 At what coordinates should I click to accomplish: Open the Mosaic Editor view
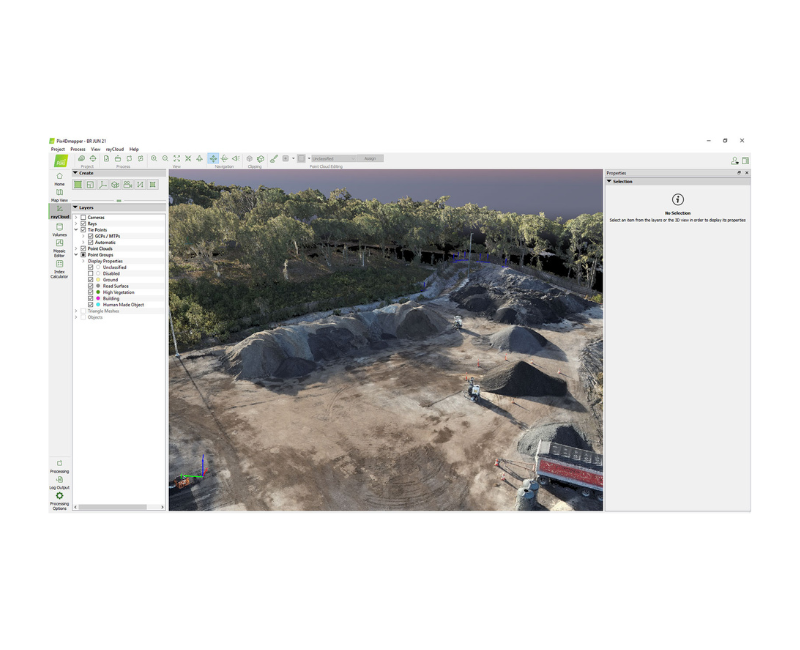[59, 248]
